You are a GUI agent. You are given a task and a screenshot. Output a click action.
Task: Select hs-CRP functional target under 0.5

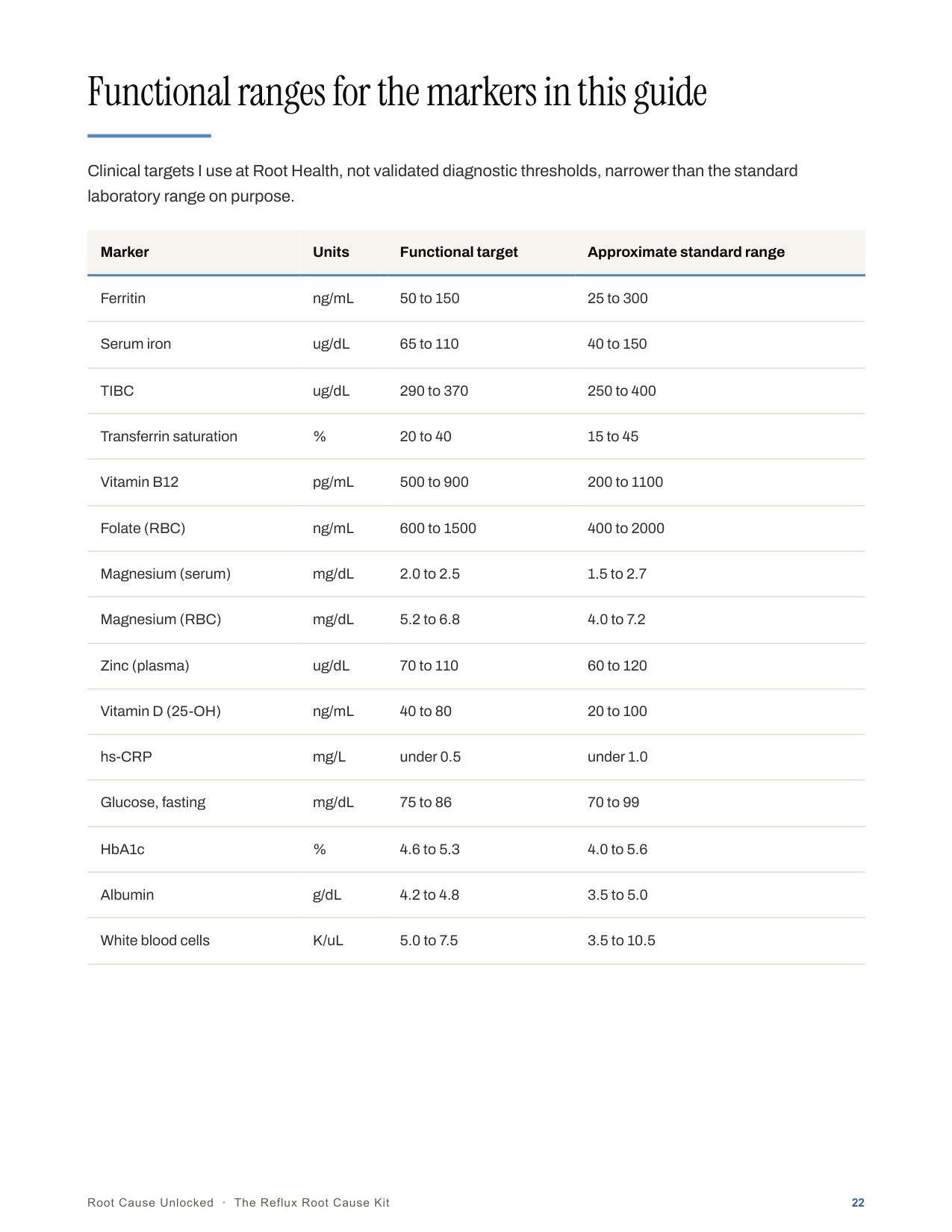430,757
